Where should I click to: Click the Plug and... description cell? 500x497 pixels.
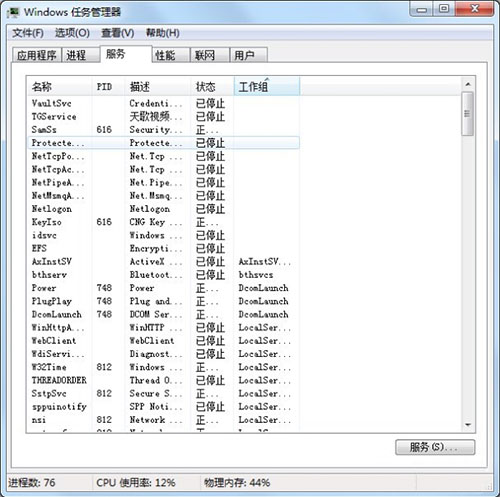click(x=156, y=301)
